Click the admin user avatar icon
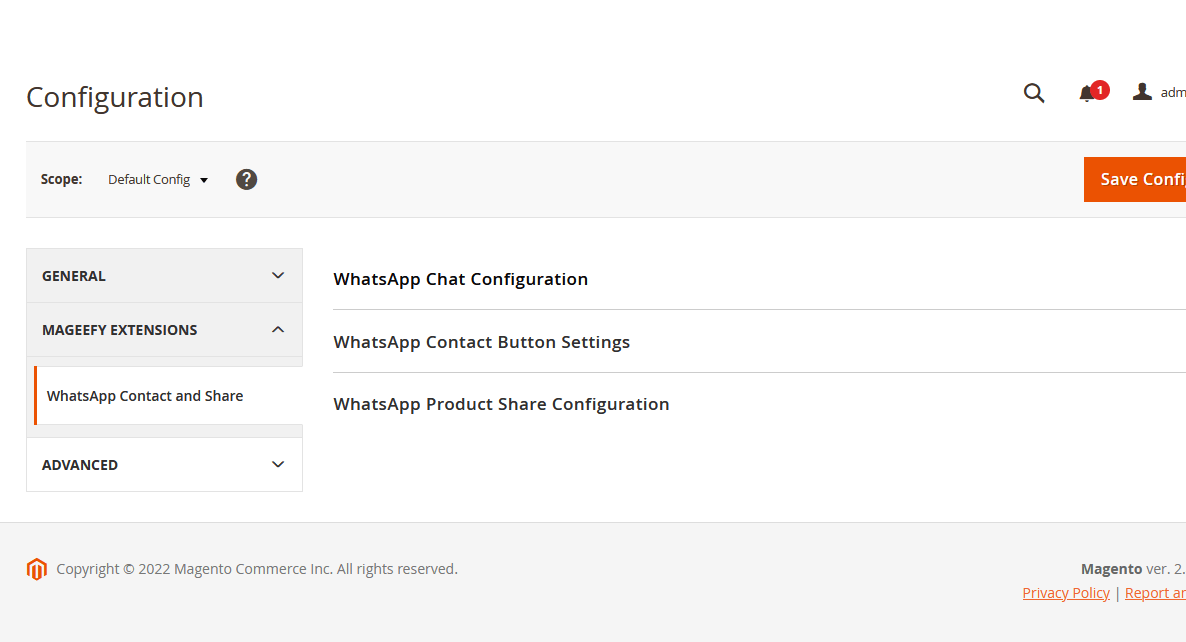 click(x=1142, y=92)
